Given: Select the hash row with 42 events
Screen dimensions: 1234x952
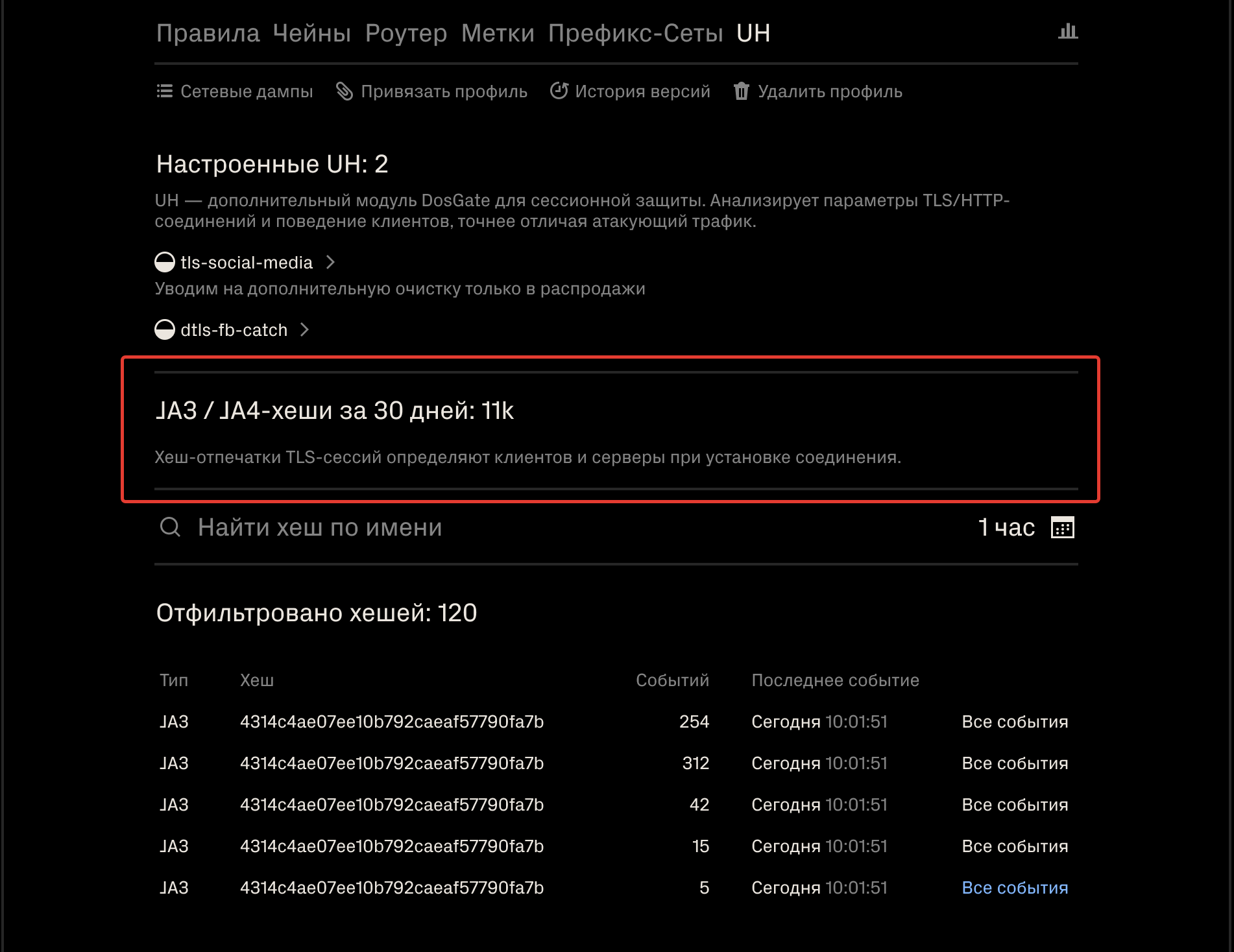Looking at the screenshot, I should point(391,805).
